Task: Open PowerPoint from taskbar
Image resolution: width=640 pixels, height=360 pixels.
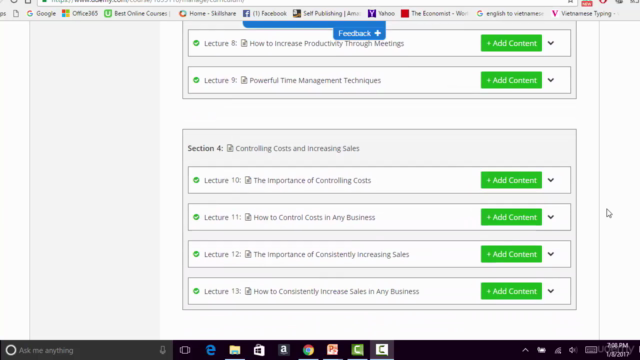Action: click(x=333, y=350)
